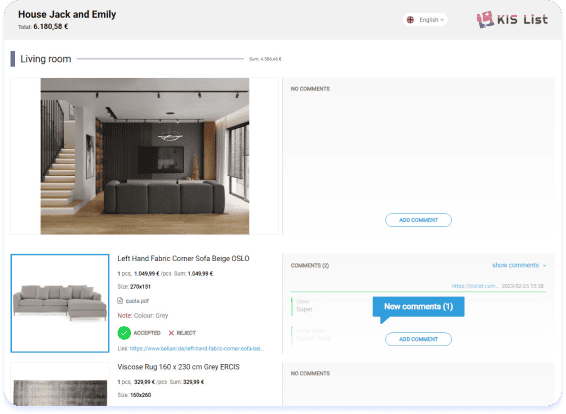Toggle ACCEPTED status for the sofa
The width and height of the screenshot is (566, 414).
[139, 333]
